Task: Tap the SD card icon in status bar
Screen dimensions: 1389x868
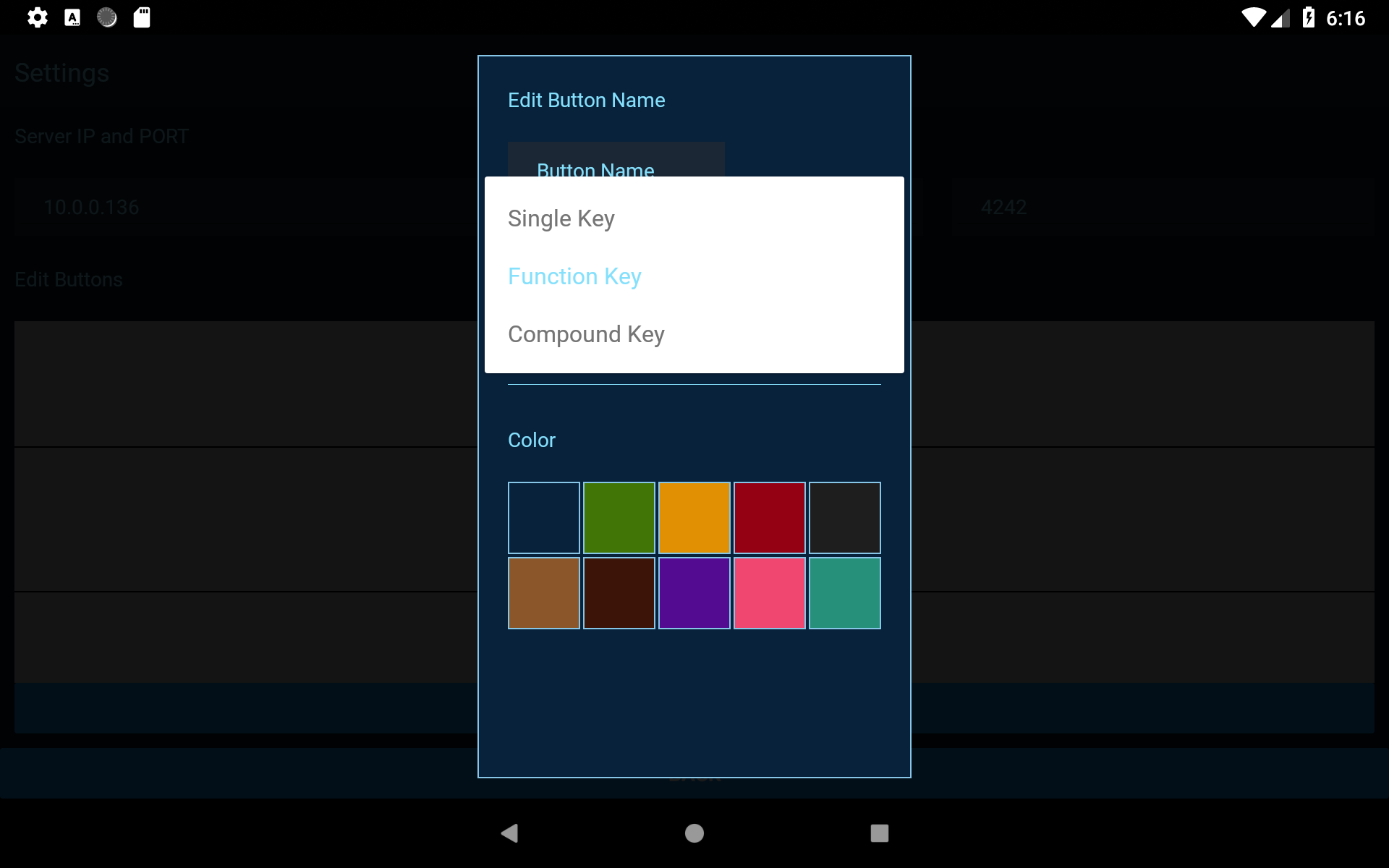Action: coord(142,17)
